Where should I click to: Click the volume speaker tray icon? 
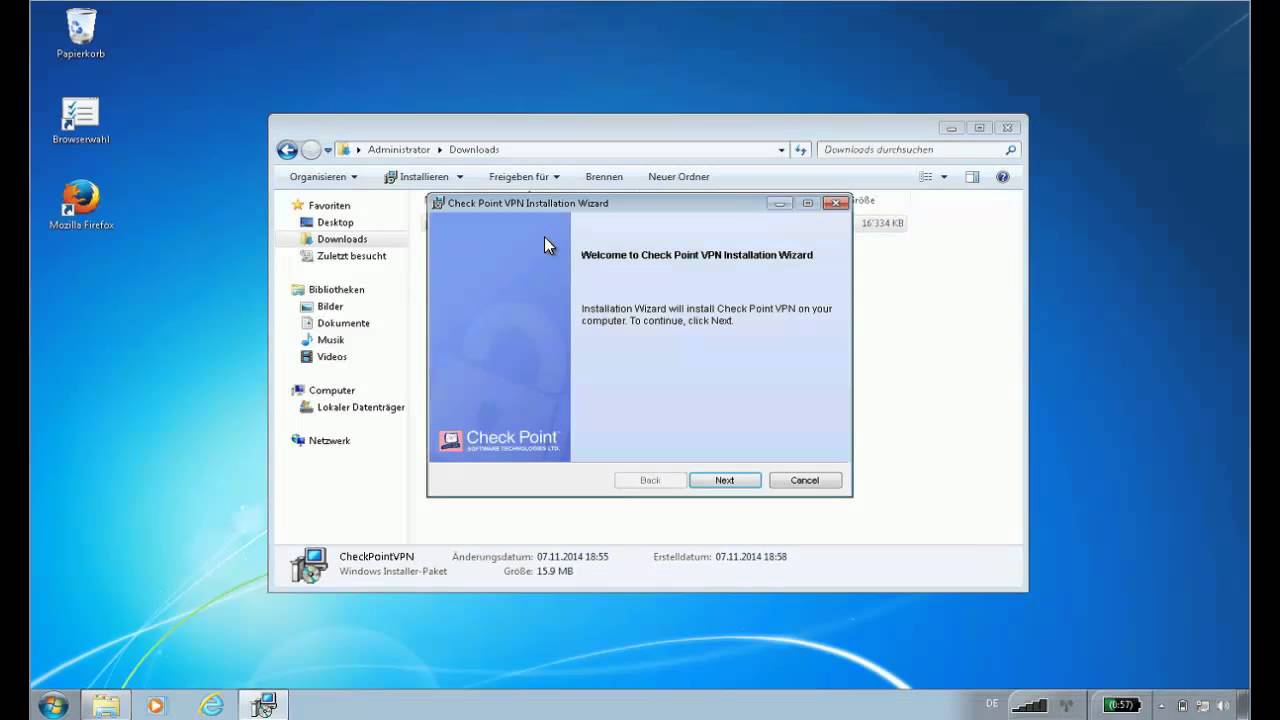[1225, 705]
